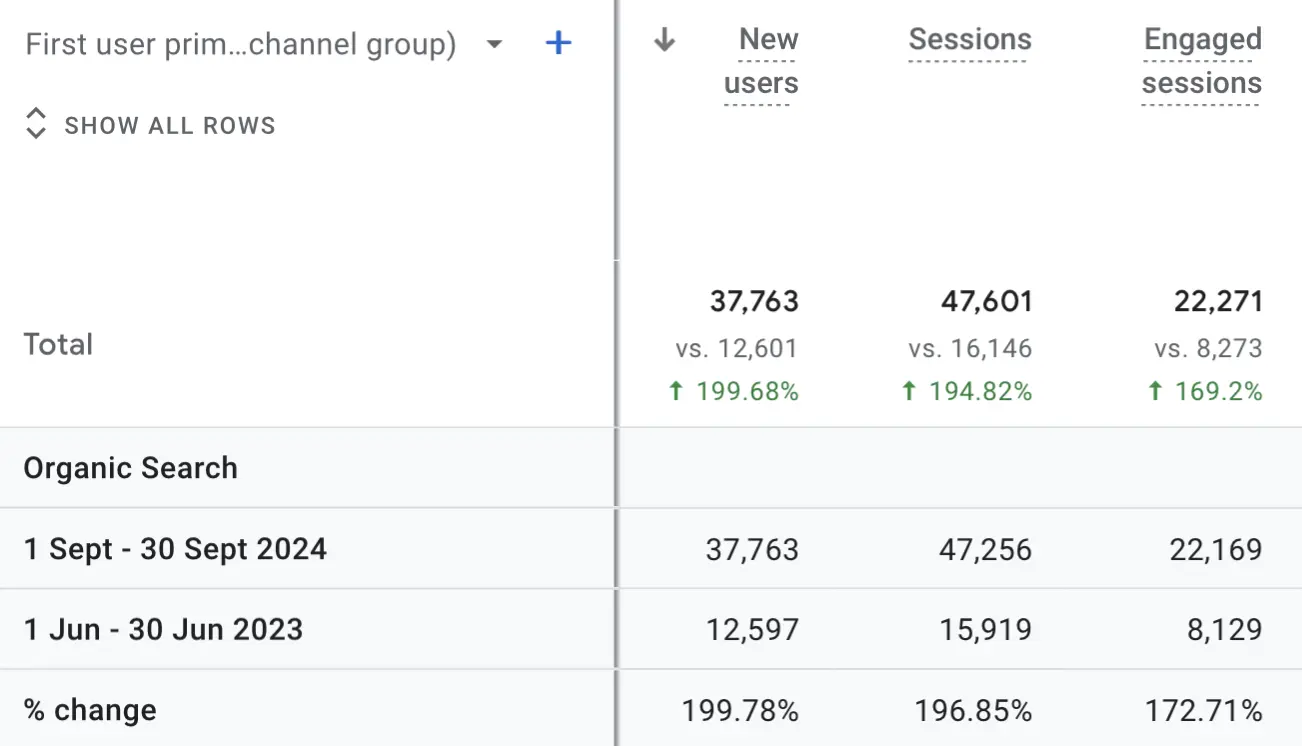Click the Total row label

pyautogui.click(x=58, y=345)
